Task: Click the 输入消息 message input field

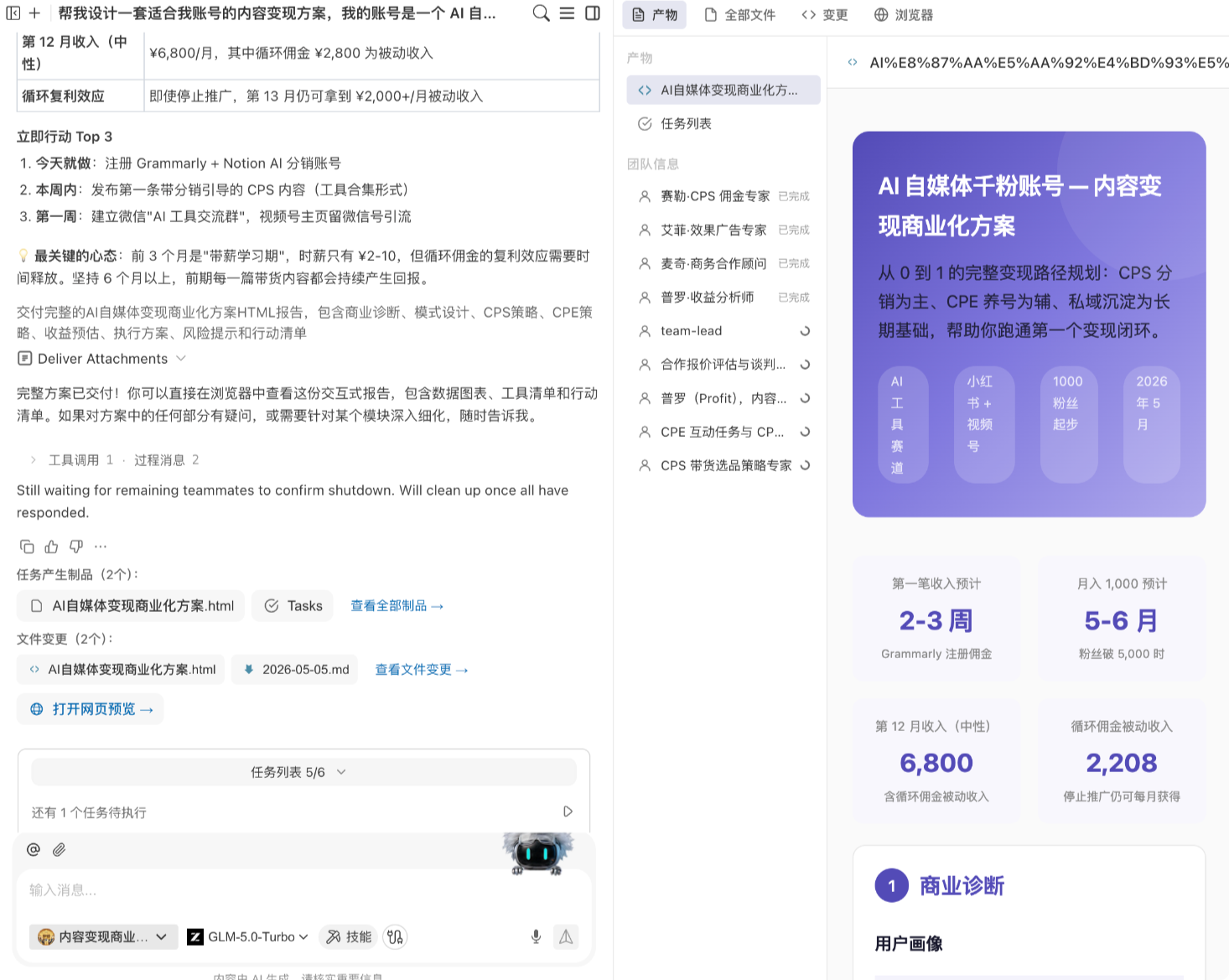Action: 303,890
